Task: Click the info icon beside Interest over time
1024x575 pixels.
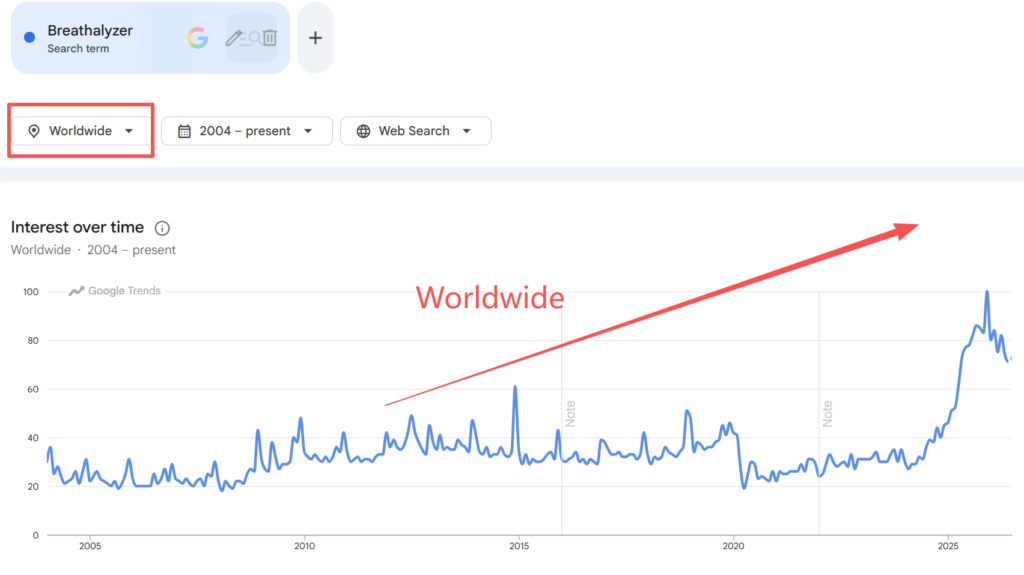Action: click(x=162, y=228)
